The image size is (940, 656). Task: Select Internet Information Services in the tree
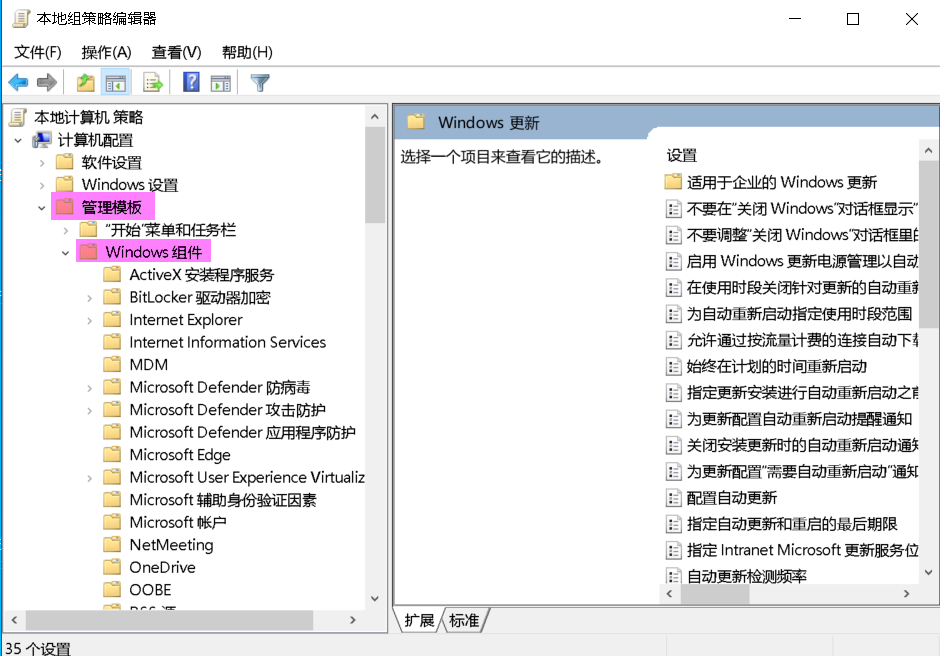point(227,342)
